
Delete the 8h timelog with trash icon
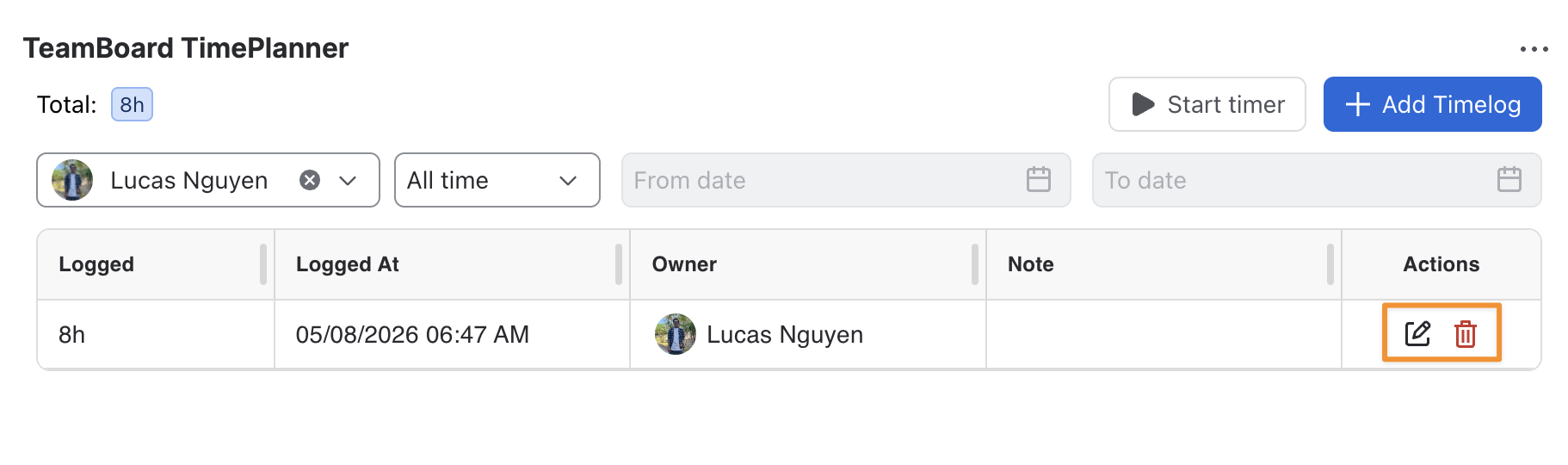(1466, 333)
